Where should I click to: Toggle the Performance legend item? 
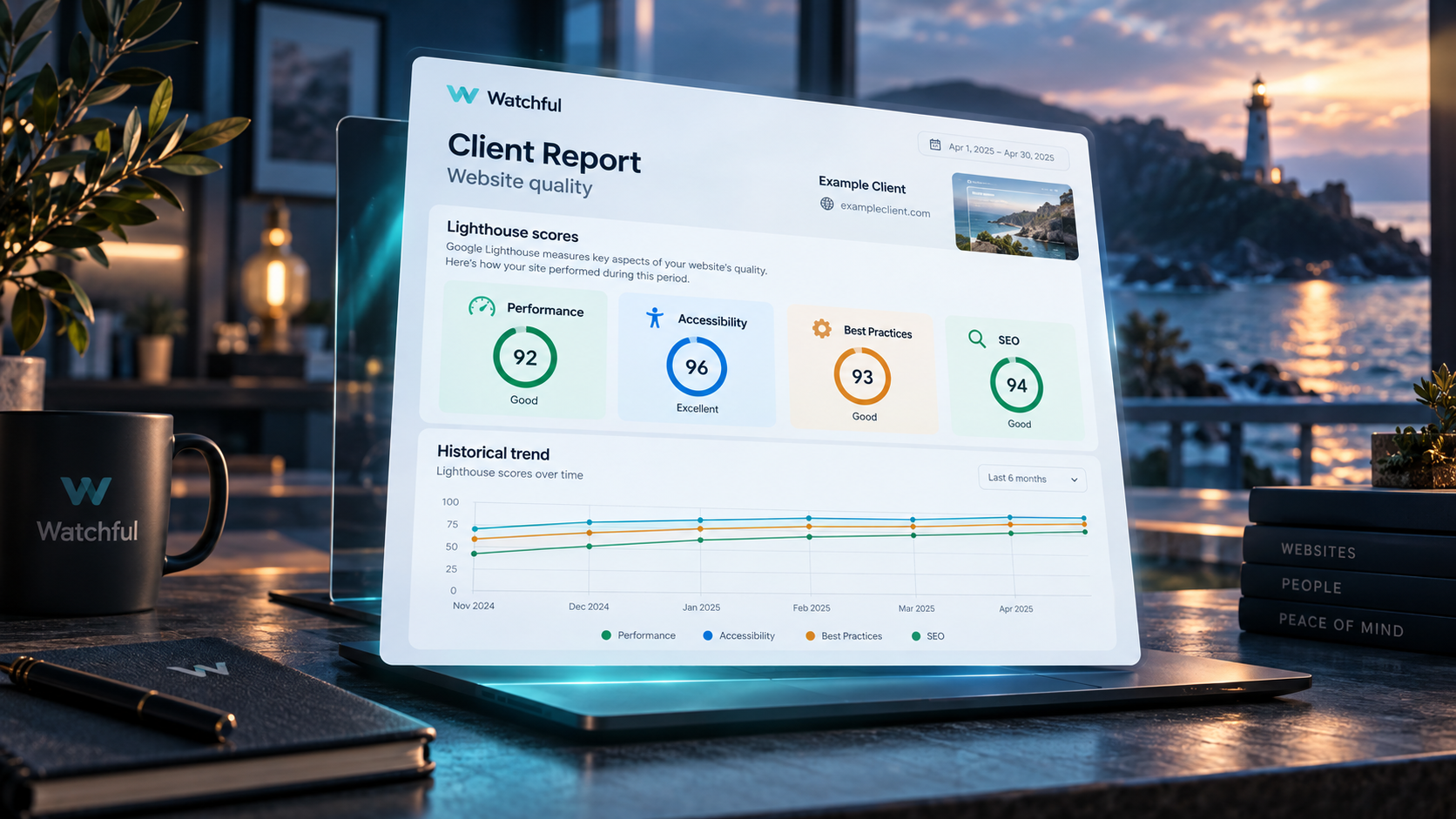(638, 635)
